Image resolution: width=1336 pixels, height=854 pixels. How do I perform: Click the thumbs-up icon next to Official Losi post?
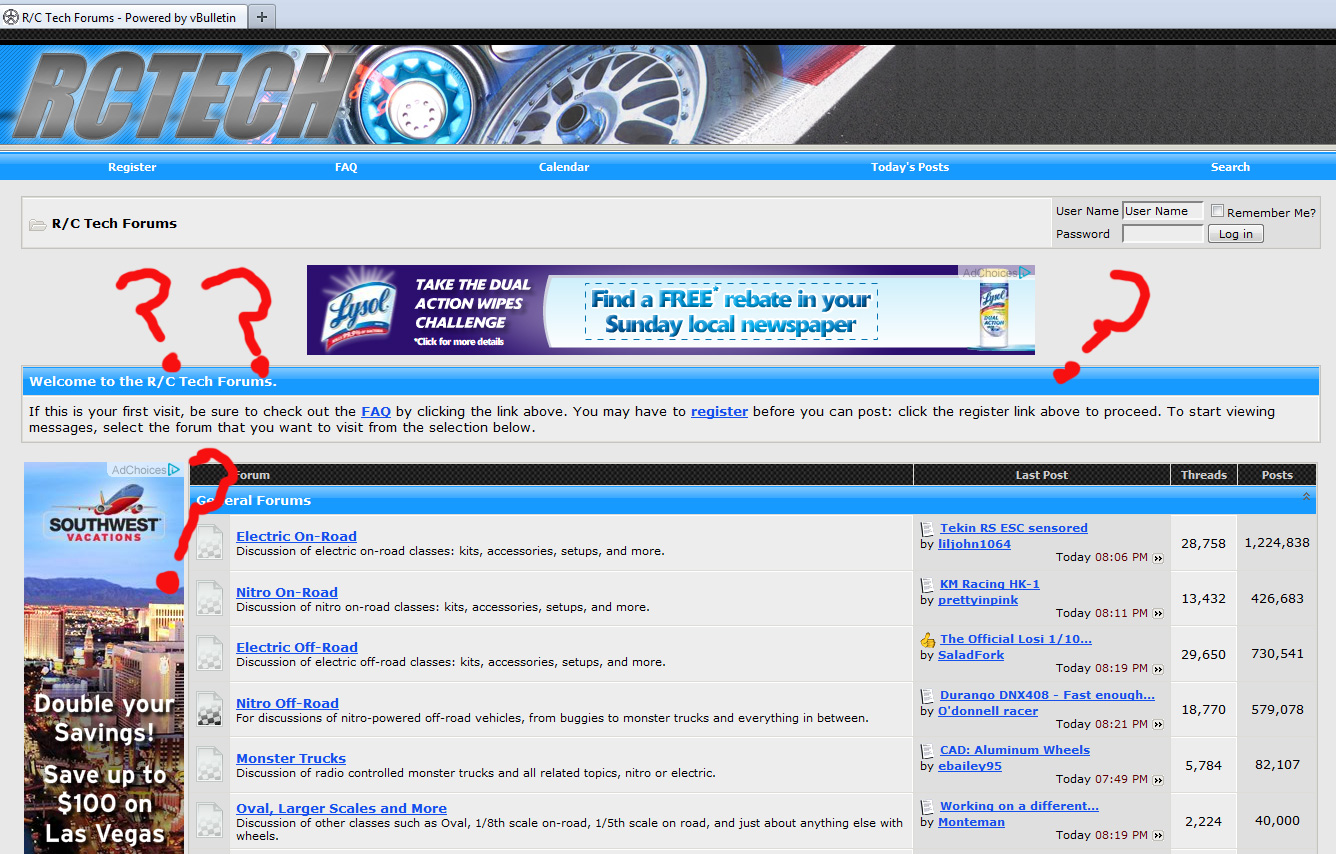pos(927,640)
